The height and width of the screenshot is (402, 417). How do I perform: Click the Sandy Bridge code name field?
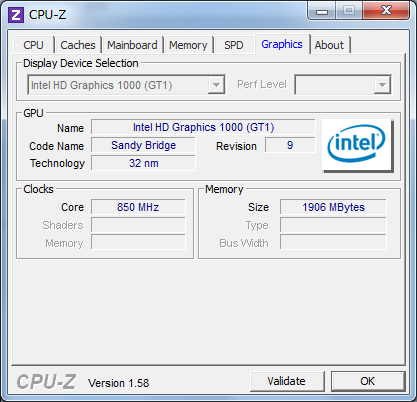coord(143,145)
